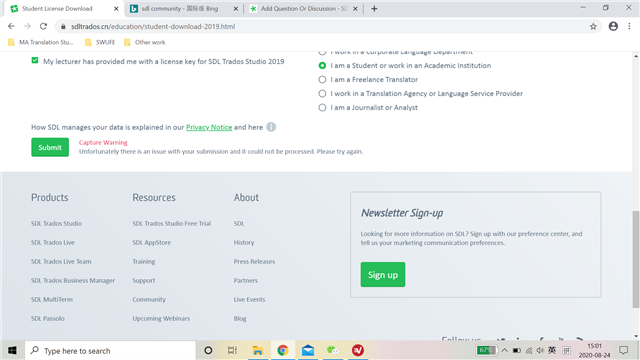
Task: Open the SDL Trados Studio Free Trial link
Action: pos(171,223)
